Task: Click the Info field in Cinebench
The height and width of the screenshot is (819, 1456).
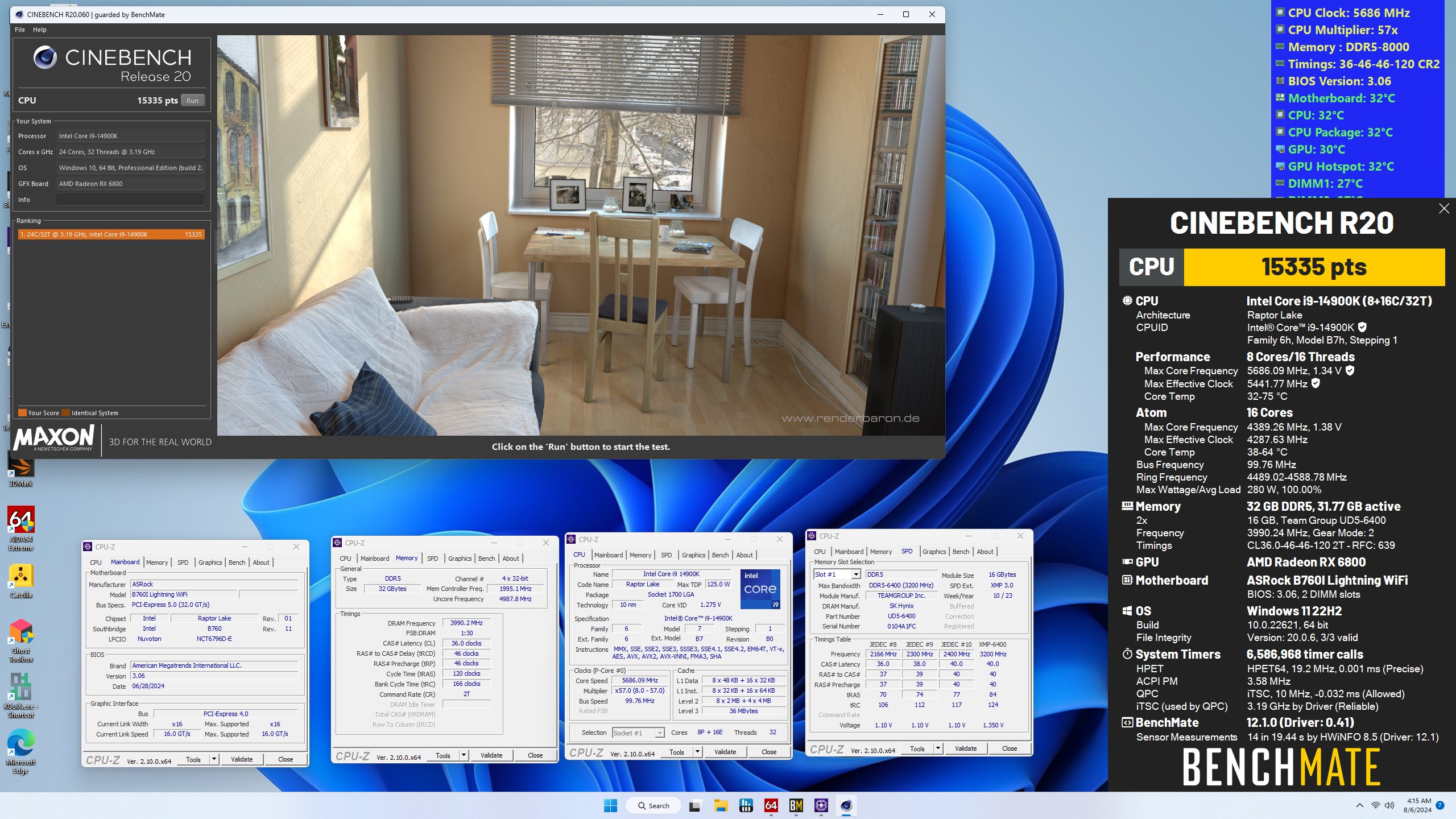Action: (x=130, y=200)
